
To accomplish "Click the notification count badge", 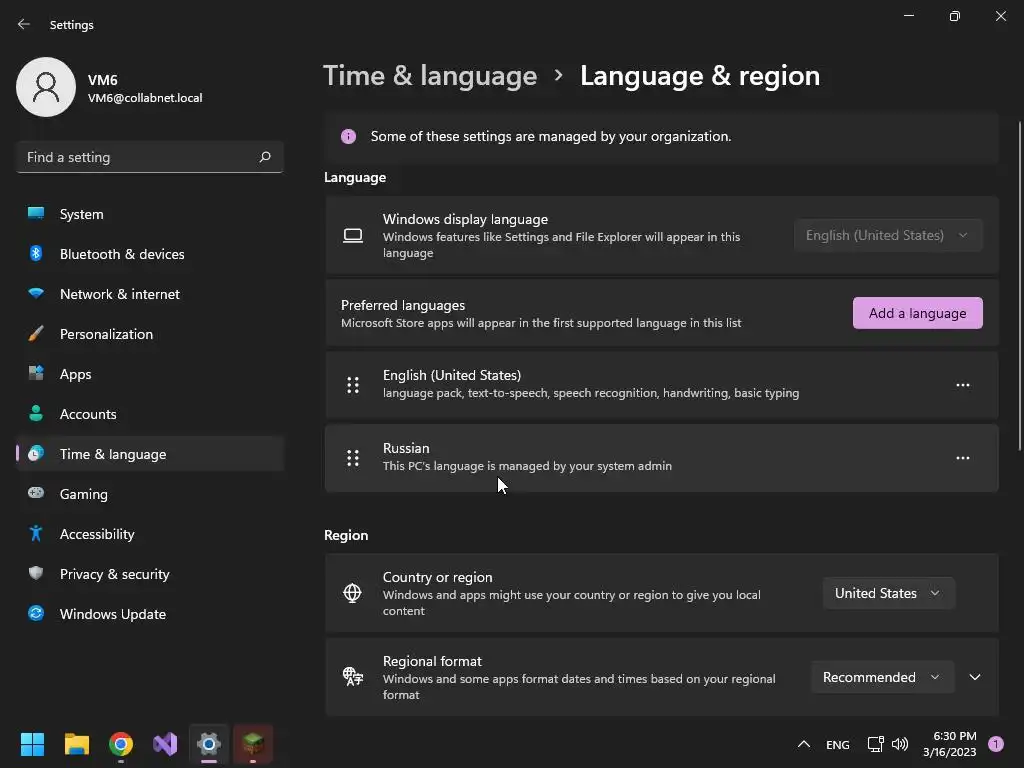I will click(996, 743).
